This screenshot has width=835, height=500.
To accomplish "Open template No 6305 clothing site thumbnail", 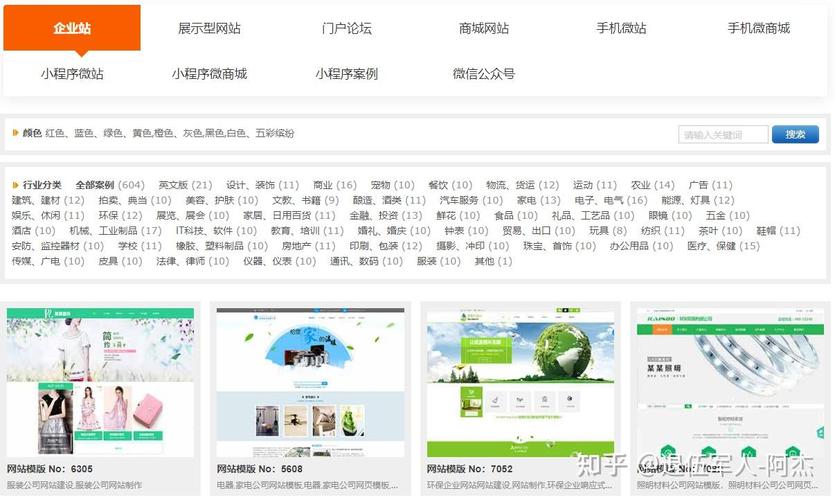I will pyautogui.click(x=100, y=382).
